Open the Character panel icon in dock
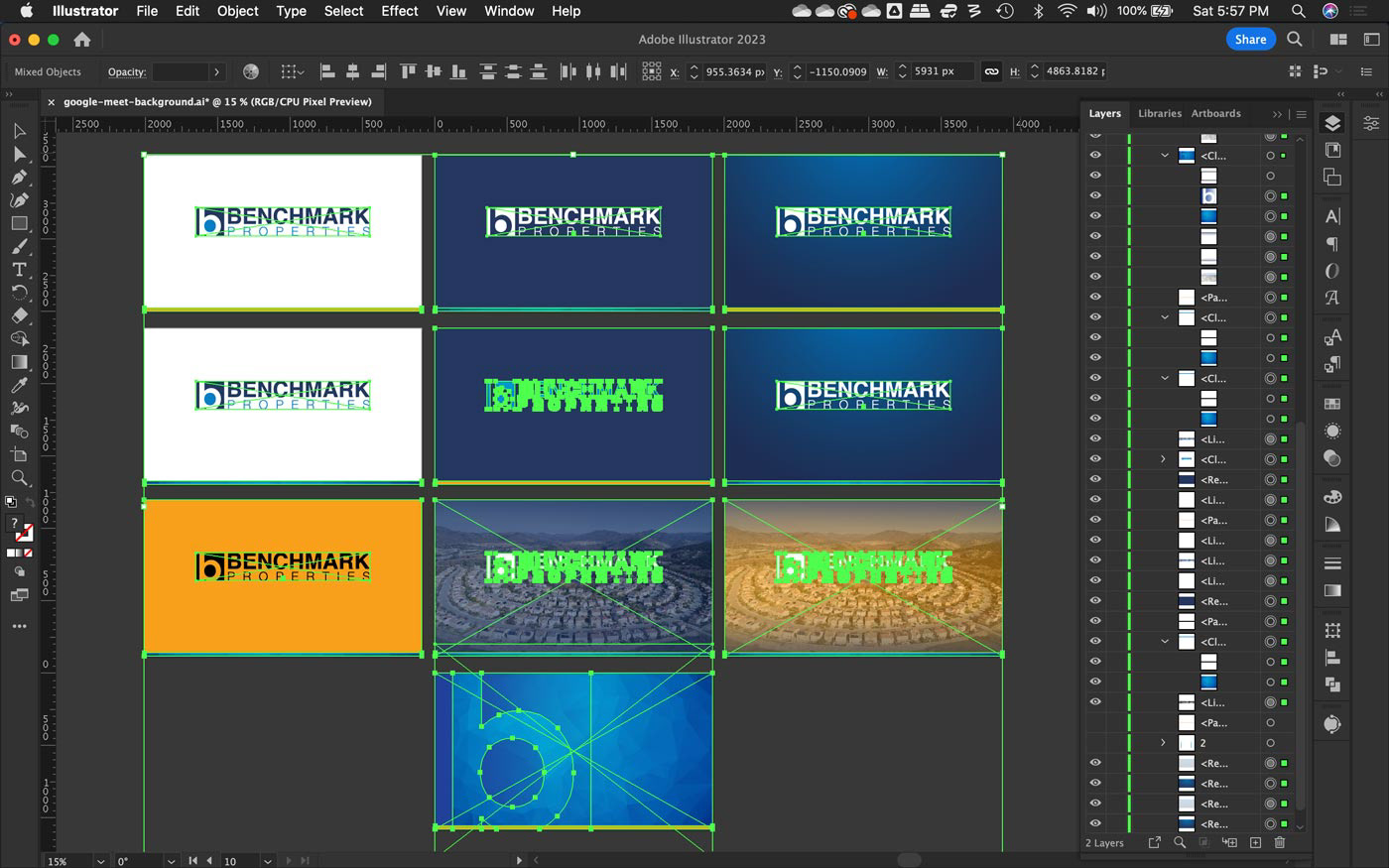1389x868 pixels. tap(1332, 216)
